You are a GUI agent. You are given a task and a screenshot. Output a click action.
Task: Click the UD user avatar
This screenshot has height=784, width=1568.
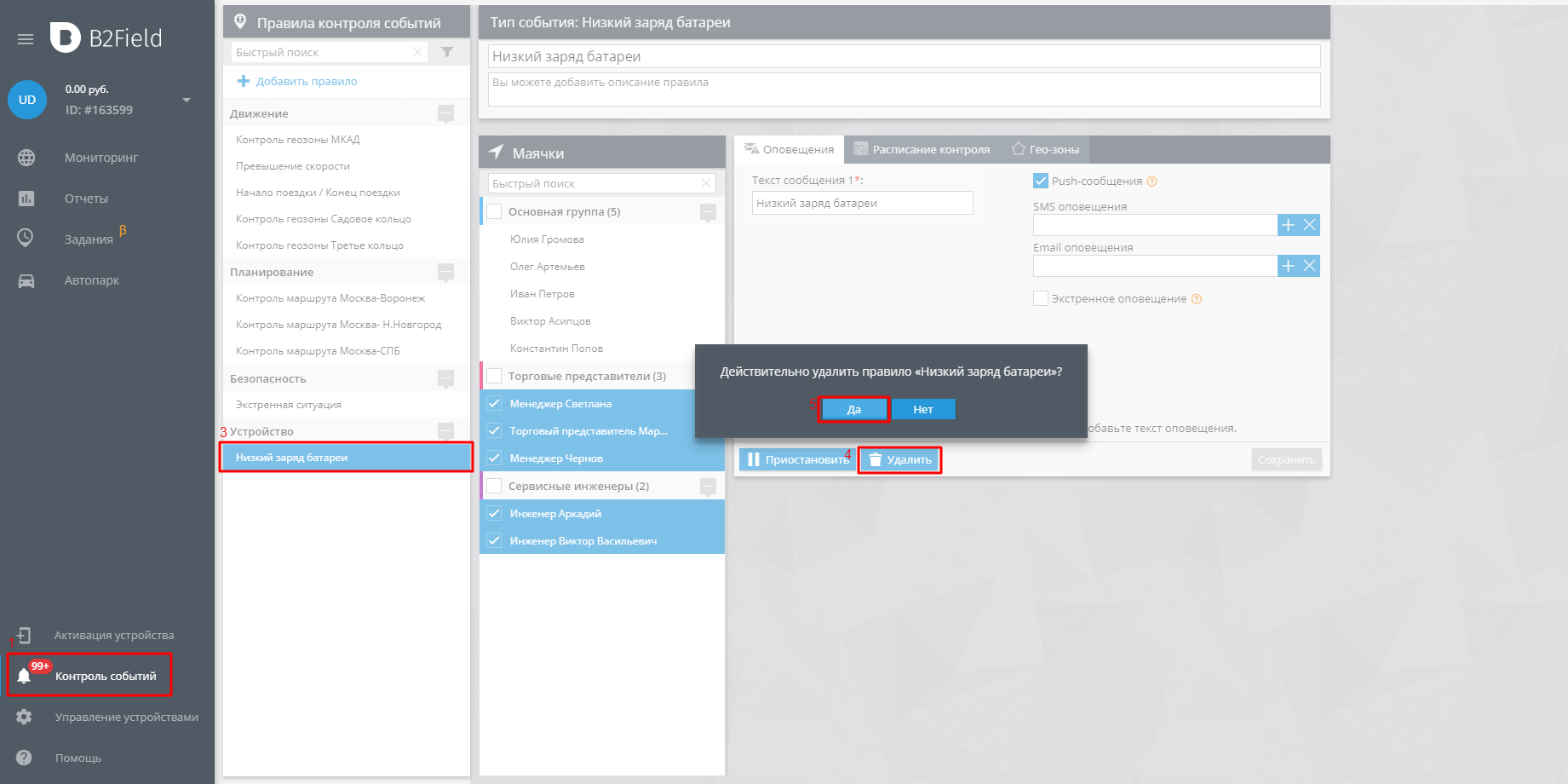27,100
